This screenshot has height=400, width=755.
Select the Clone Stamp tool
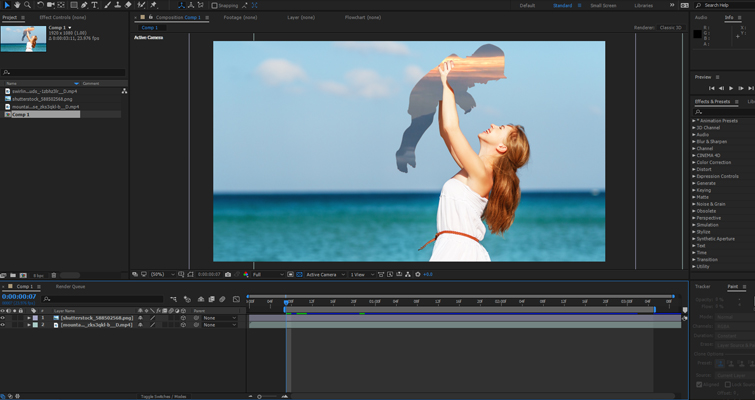point(117,5)
